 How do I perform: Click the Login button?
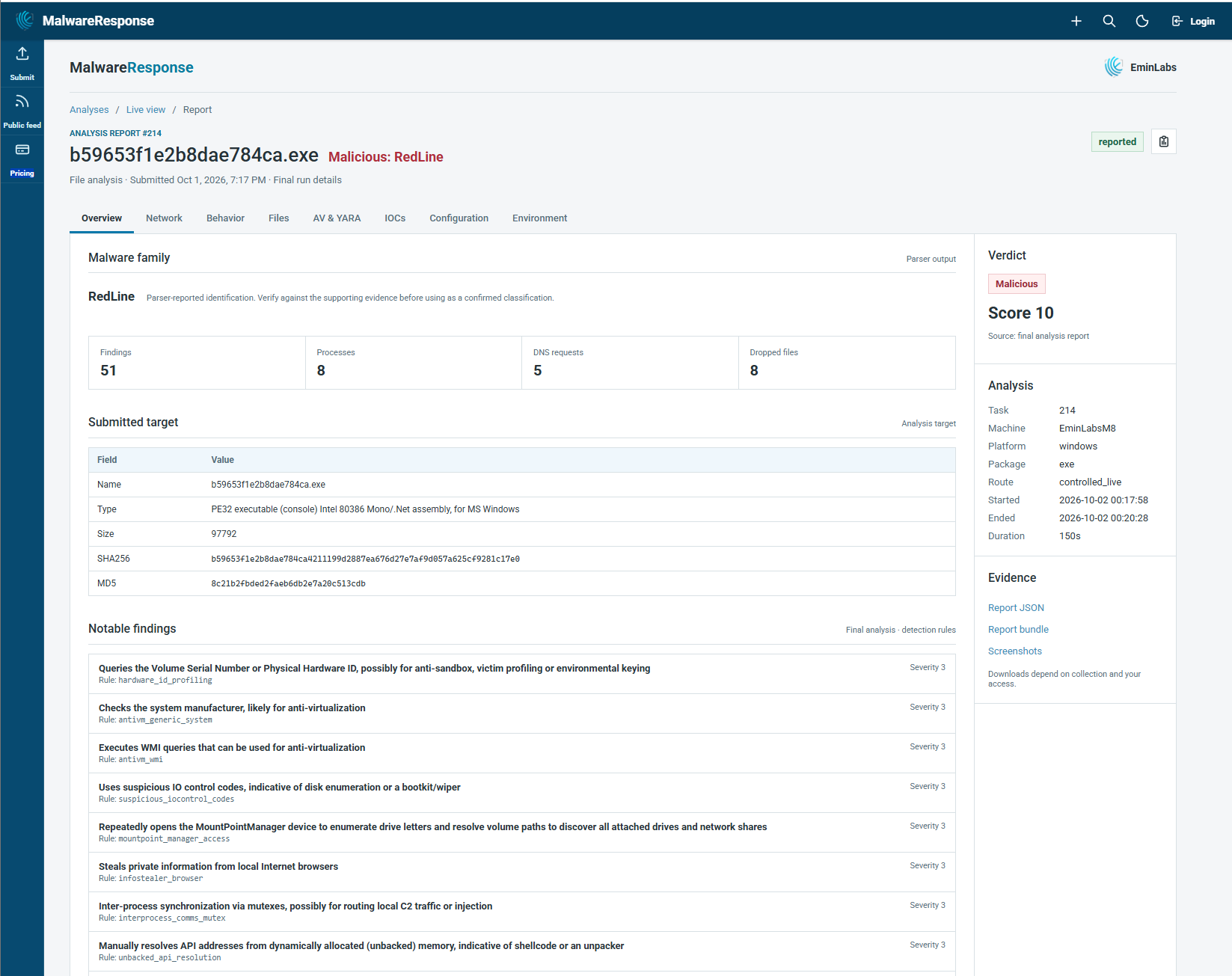pyautogui.click(x=1193, y=21)
